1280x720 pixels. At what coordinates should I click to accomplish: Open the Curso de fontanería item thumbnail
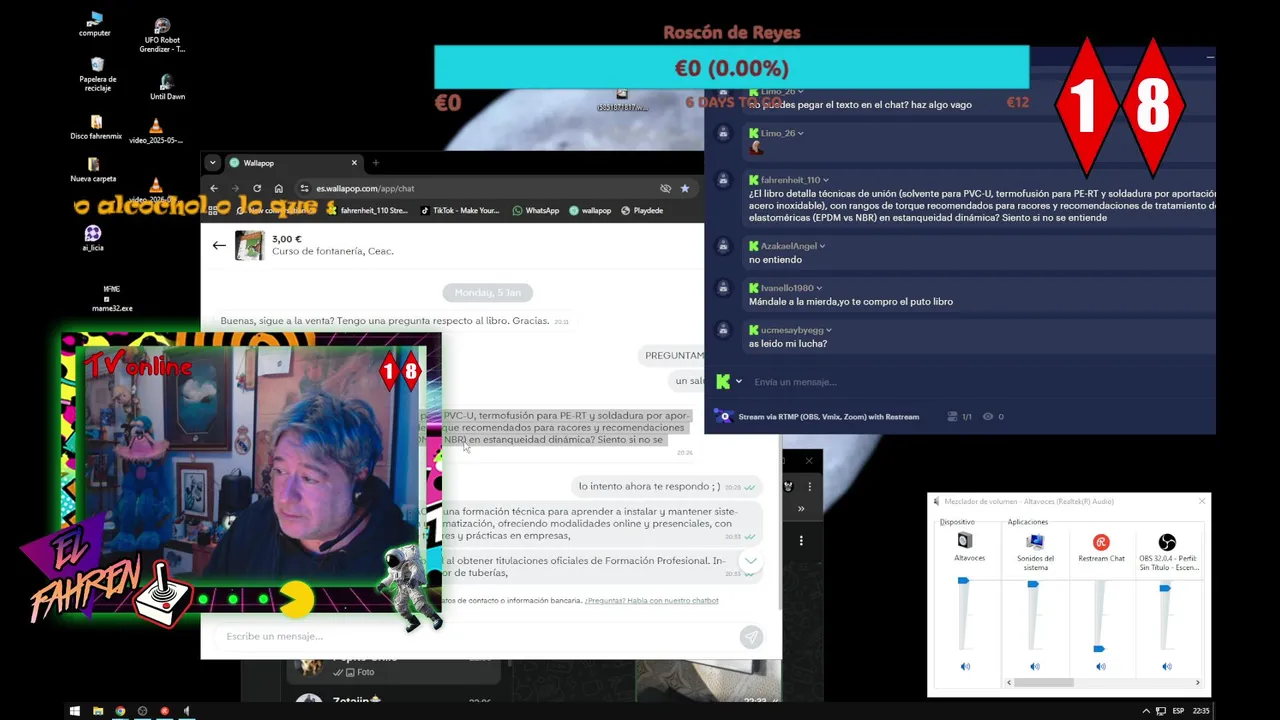point(250,245)
